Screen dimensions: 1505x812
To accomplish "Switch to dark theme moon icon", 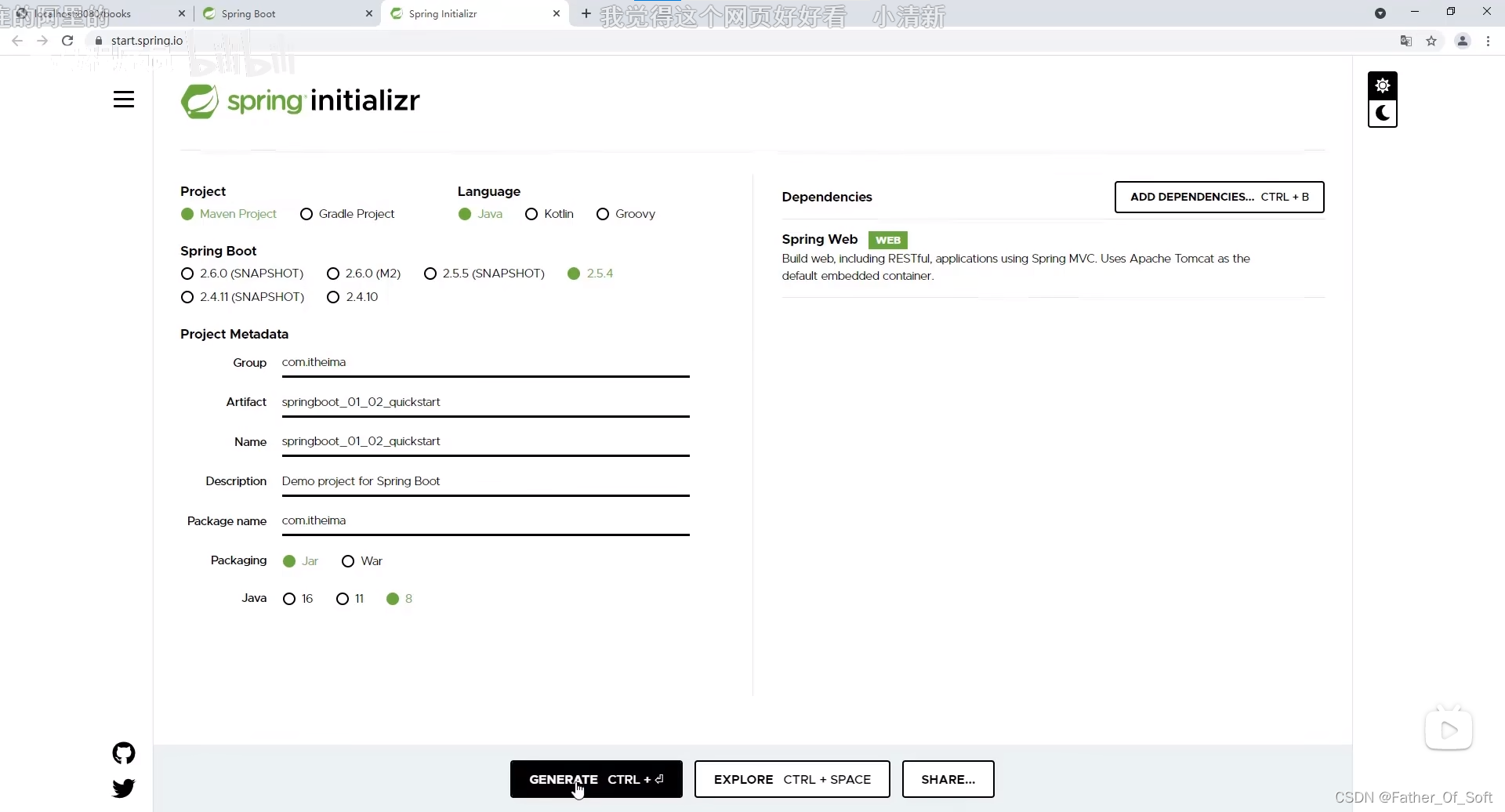I will [1383, 114].
